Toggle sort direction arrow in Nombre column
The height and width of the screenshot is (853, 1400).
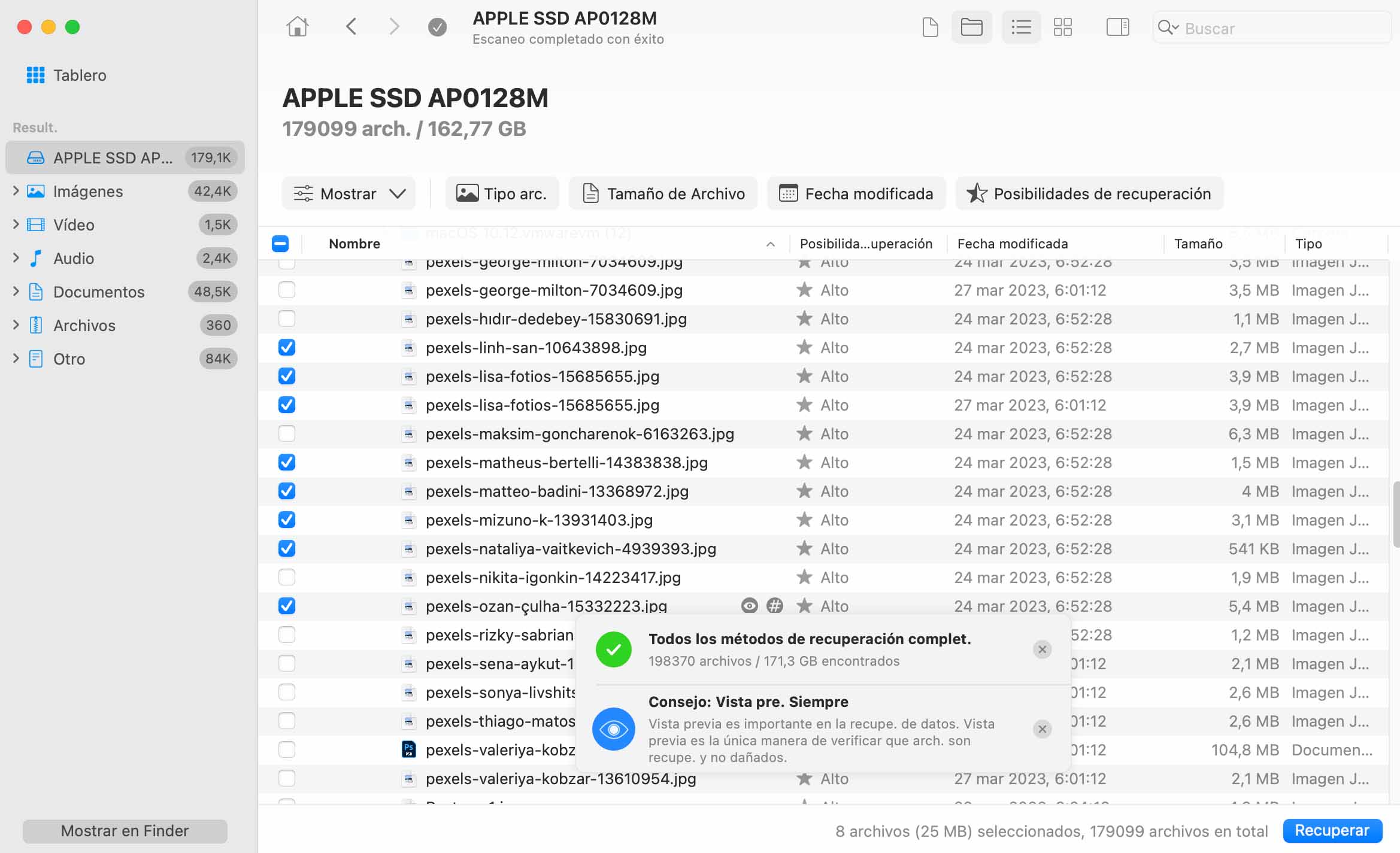tap(771, 244)
